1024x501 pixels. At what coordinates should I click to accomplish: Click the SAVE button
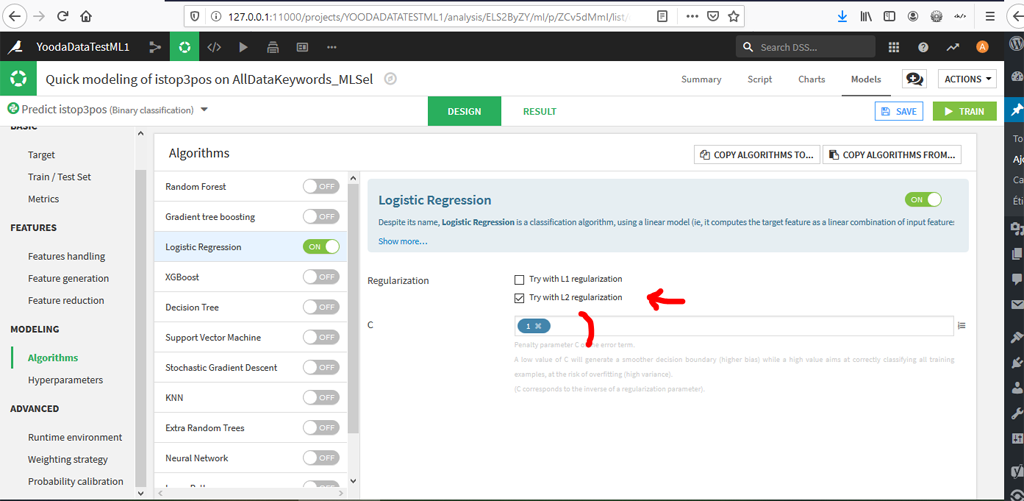tap(899, 111)
